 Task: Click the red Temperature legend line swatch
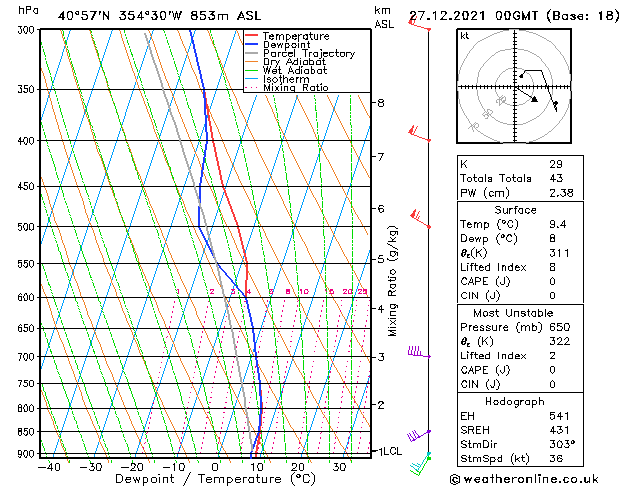pos(252,35)
